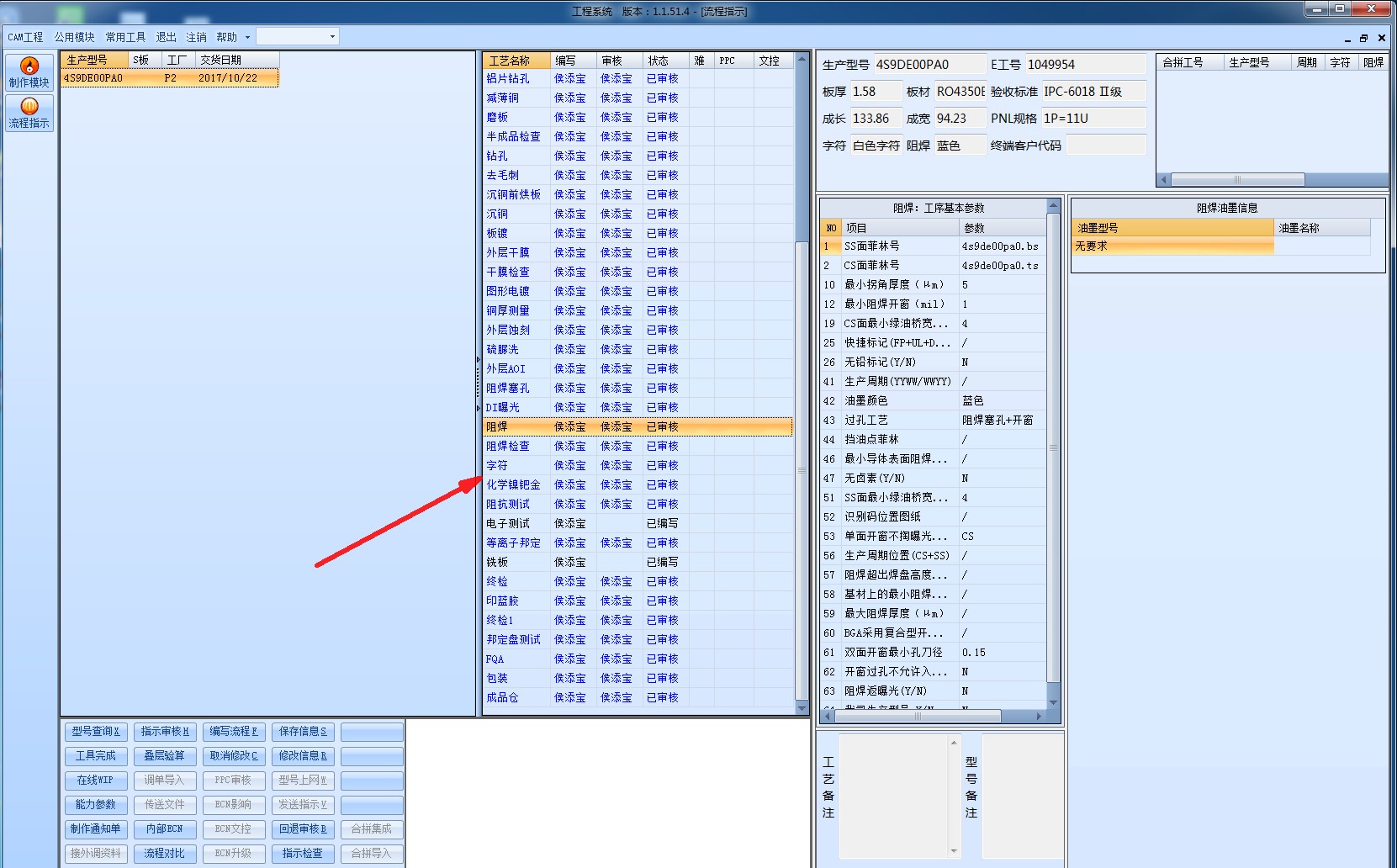Click process list scroll-down arrow
The height and width of the screenshot is (868, 1397).
[802, 709]
